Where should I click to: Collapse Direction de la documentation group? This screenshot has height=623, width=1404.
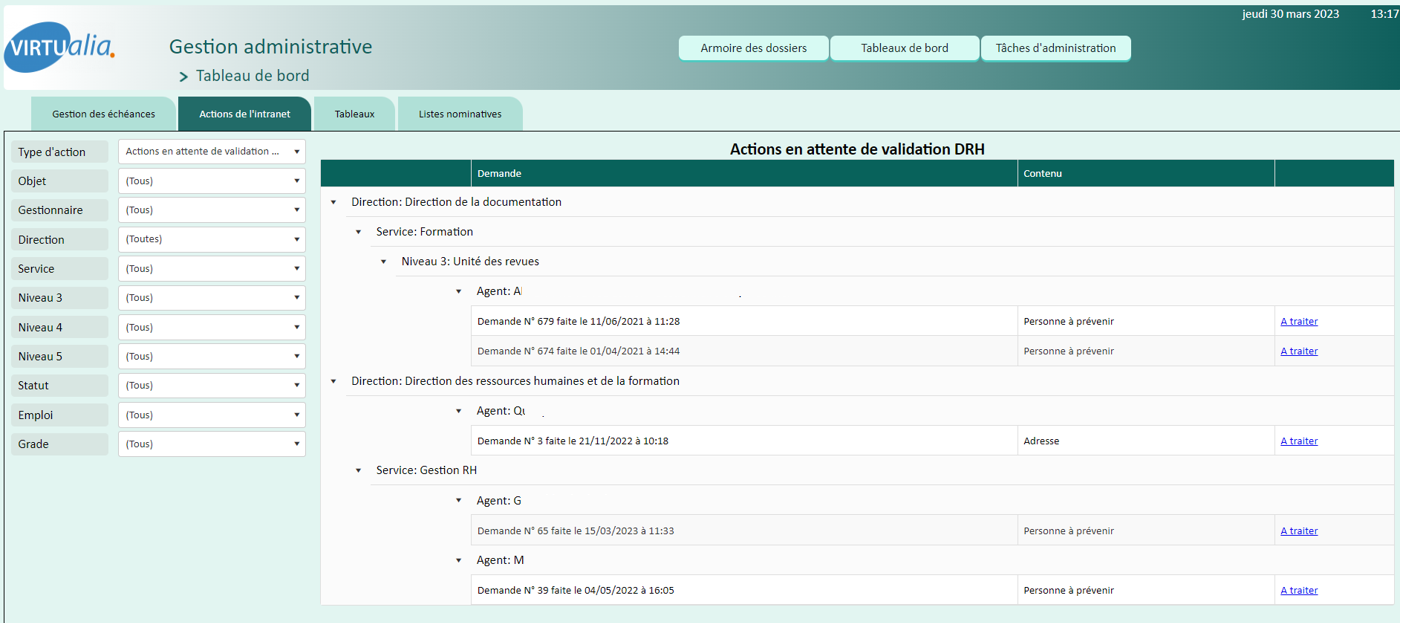(334, 202)
